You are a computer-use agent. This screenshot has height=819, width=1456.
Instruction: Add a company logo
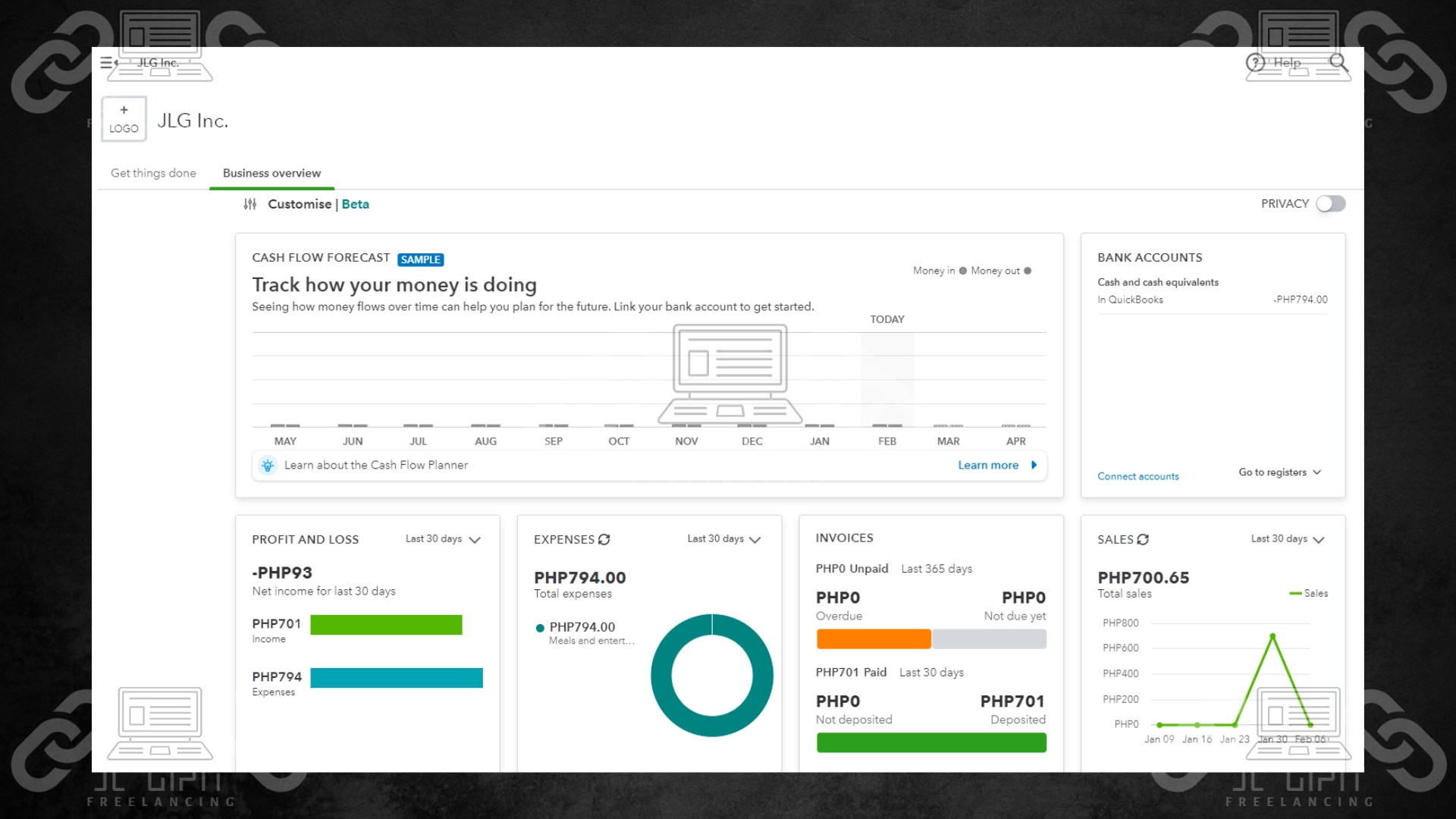point(124,119)
